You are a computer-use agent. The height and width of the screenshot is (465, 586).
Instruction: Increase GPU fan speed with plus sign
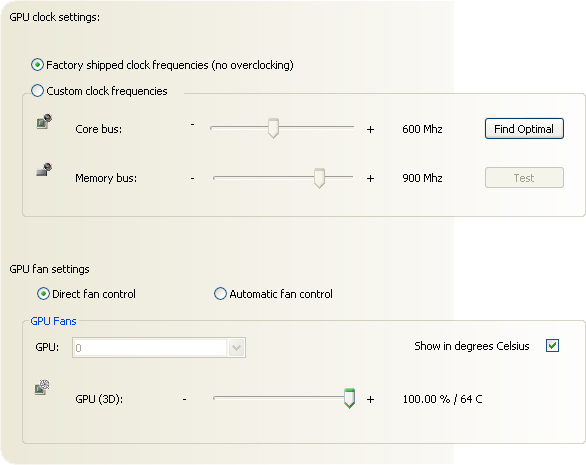click(370, 399)
